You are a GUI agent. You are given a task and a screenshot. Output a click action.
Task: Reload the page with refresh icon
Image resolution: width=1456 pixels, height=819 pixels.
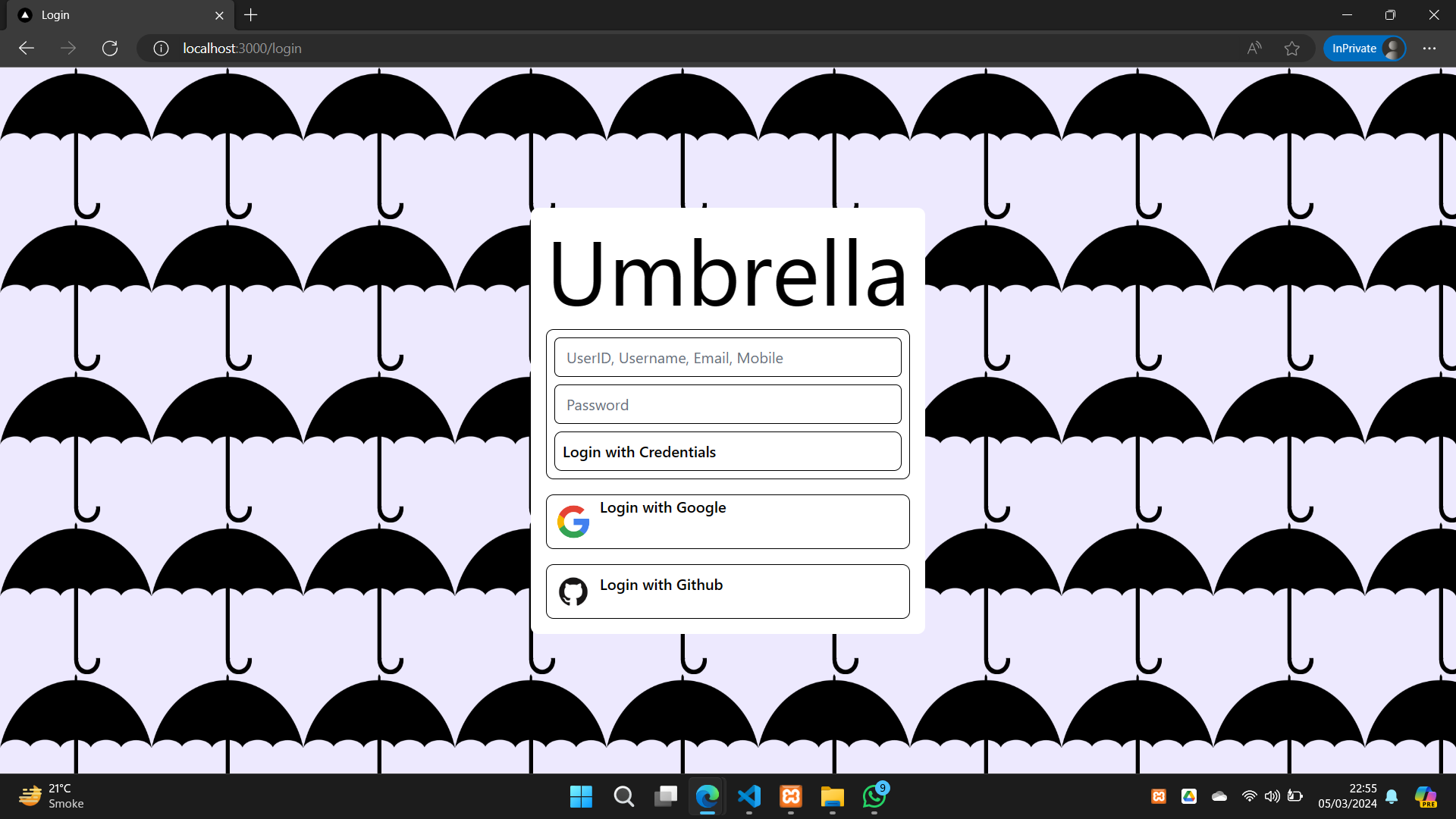[110, 49]
